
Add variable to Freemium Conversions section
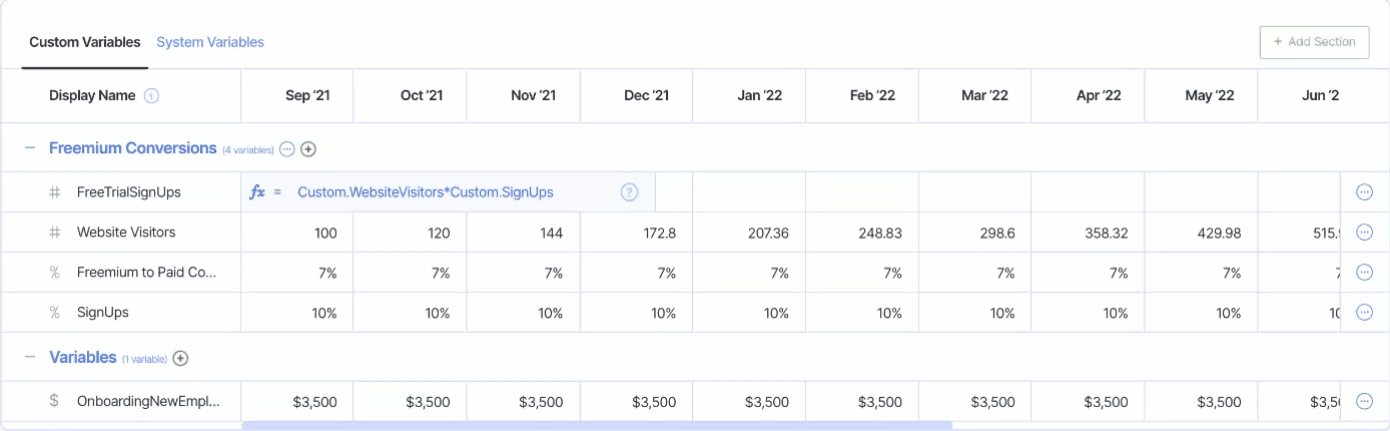click(309, 149)
